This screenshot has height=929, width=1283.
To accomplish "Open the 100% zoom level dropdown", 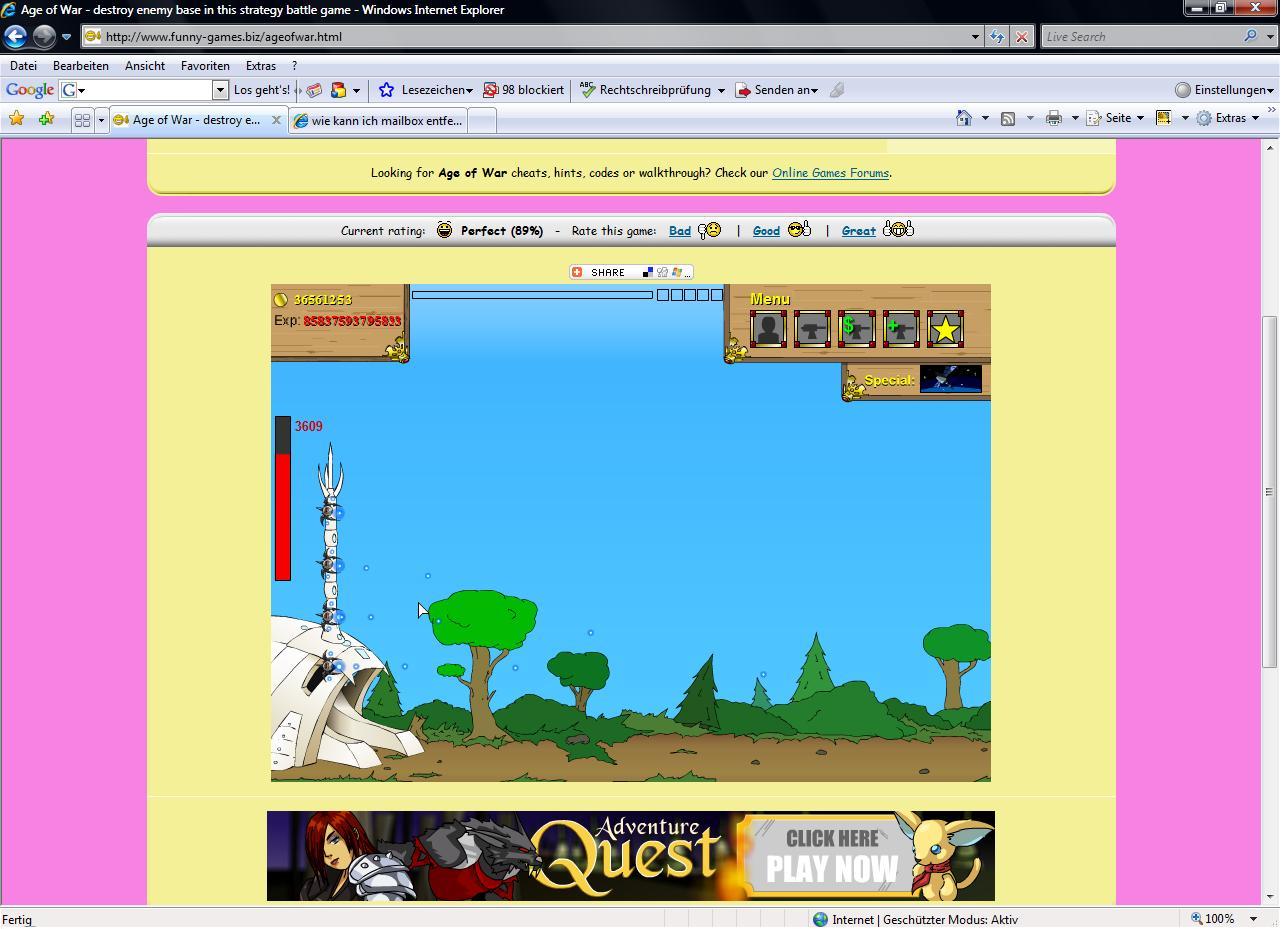I will pos(1253,919).
